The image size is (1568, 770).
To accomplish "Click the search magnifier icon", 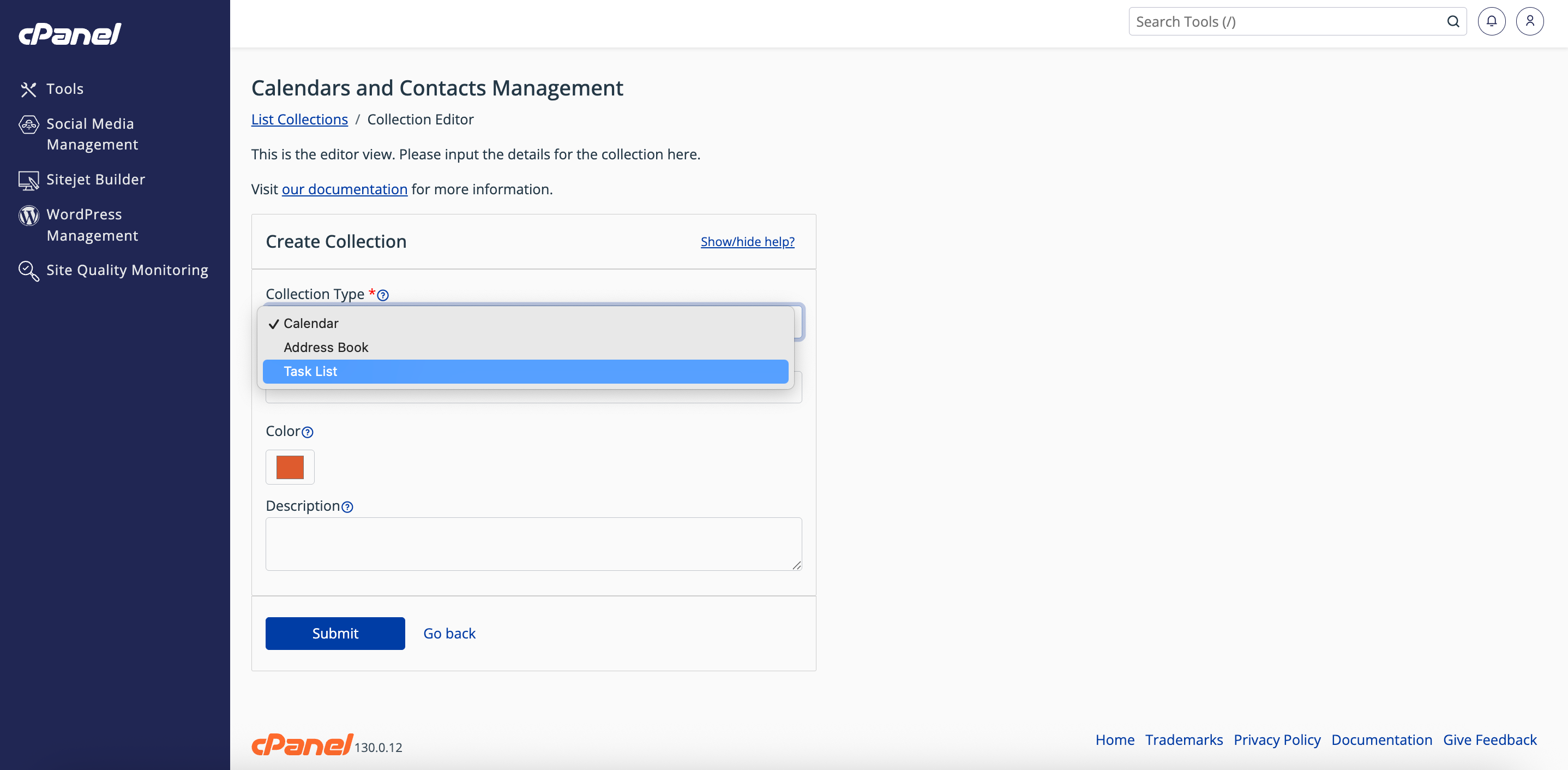I will pyautogui.click(x=1453, y=22).
